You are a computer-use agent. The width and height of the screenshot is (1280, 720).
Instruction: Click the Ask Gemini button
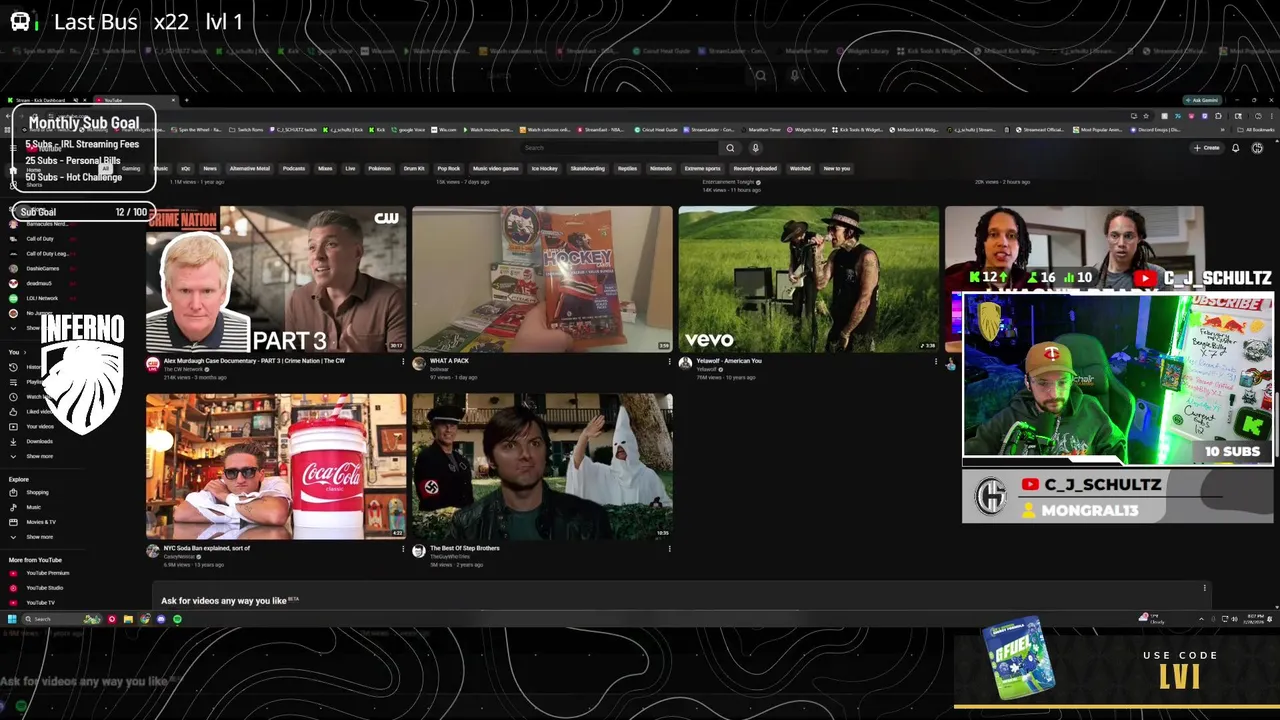click(1202, 100)
